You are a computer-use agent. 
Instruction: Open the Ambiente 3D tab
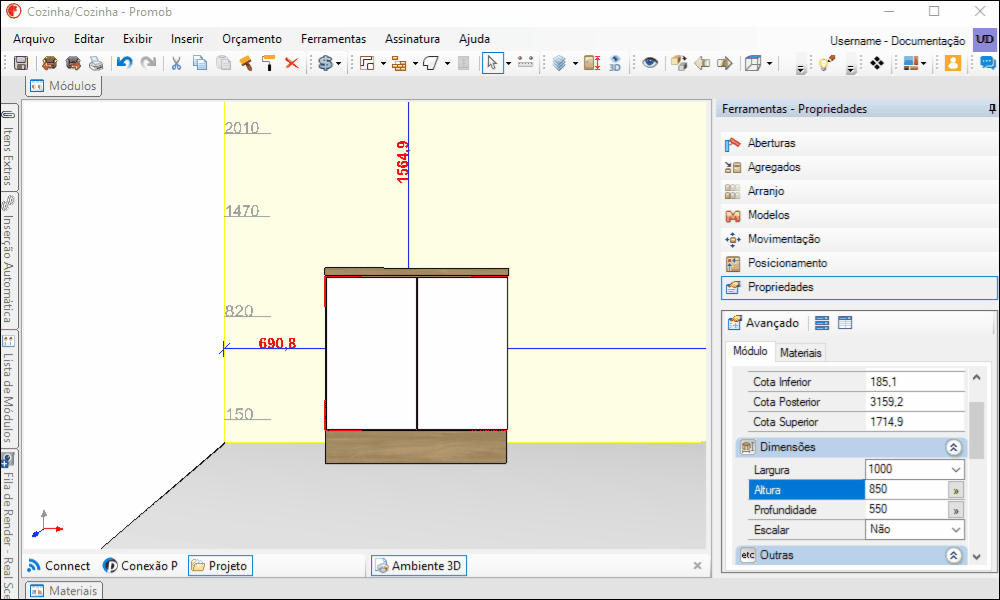point(419,566)
